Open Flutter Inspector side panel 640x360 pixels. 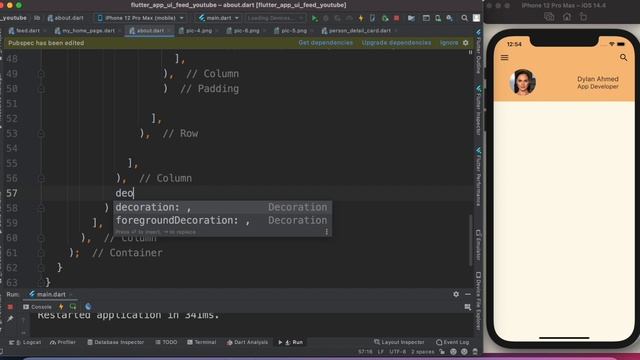tap(478, 110)
